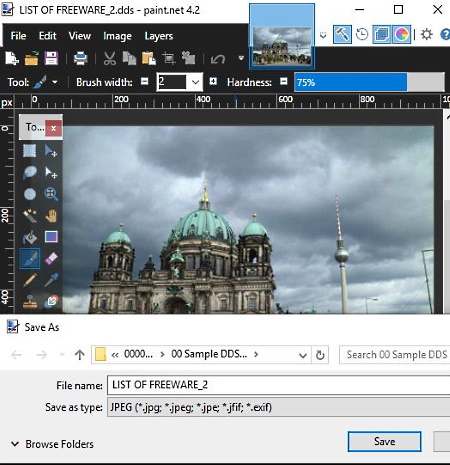Select the Lasso Select tool
This screenshot has width=450, height=465.
[30, 172]
